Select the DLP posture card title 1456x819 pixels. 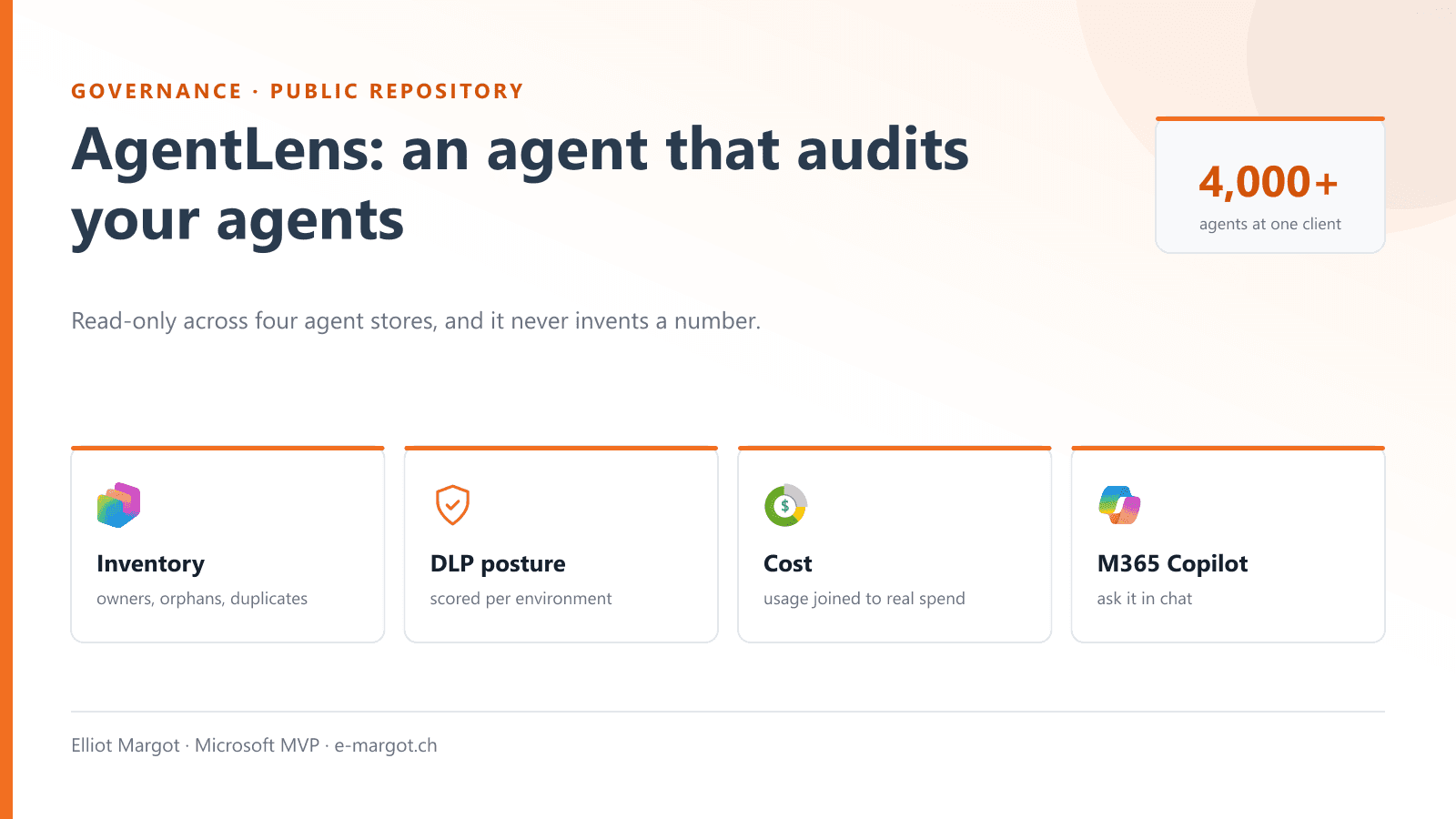498,564
